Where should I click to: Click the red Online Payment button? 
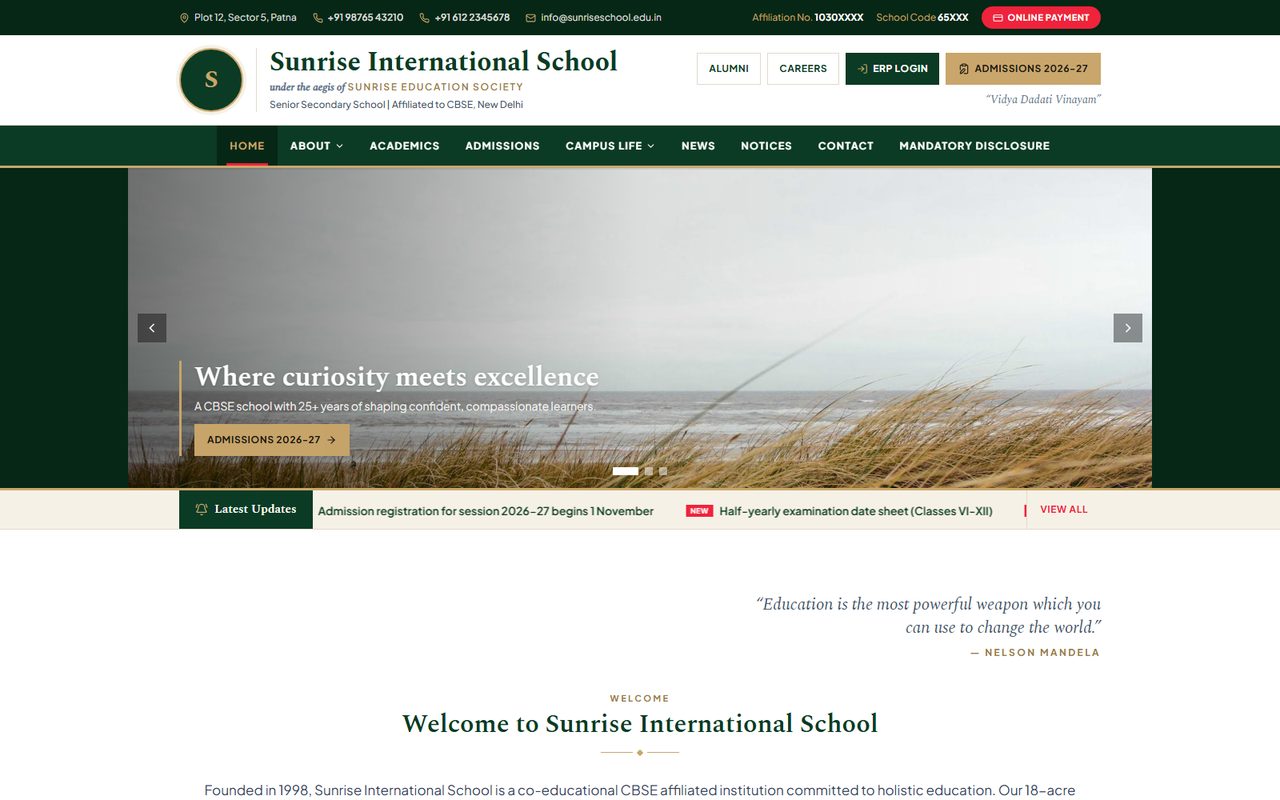click(x=1041, y=18)
